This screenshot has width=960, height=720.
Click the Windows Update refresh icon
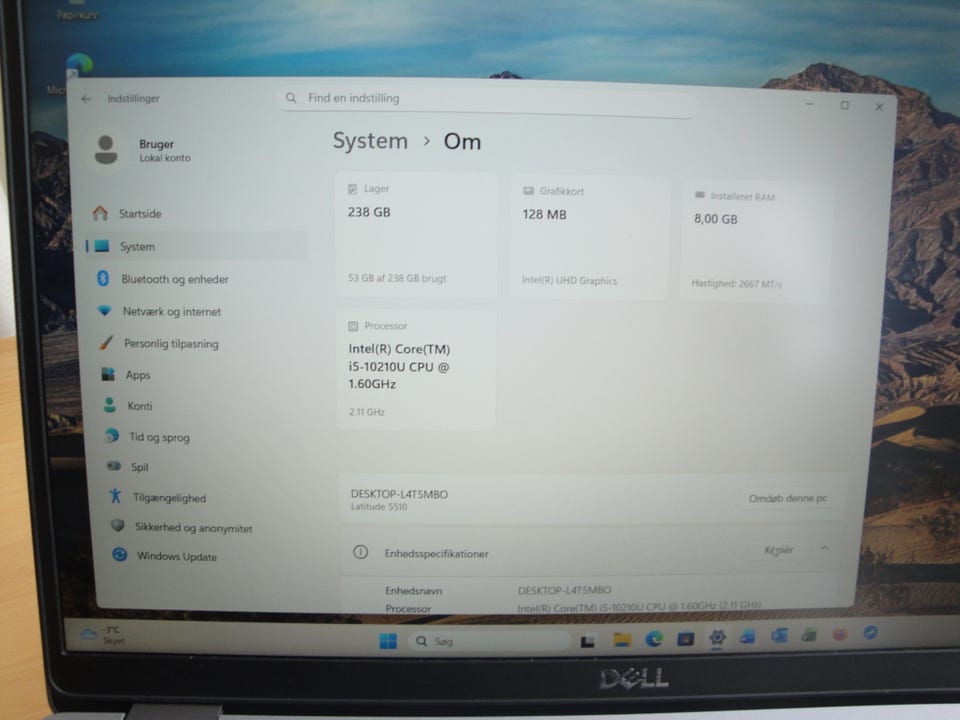119,555
